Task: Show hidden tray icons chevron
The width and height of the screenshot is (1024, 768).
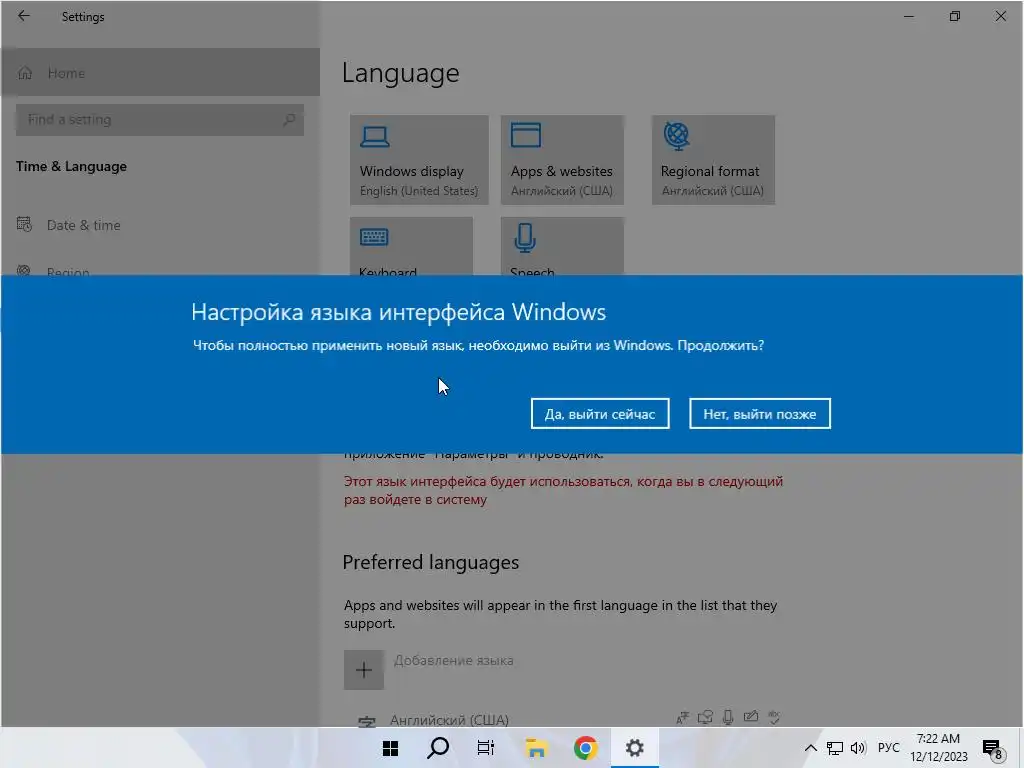Action: pos(810,748)
